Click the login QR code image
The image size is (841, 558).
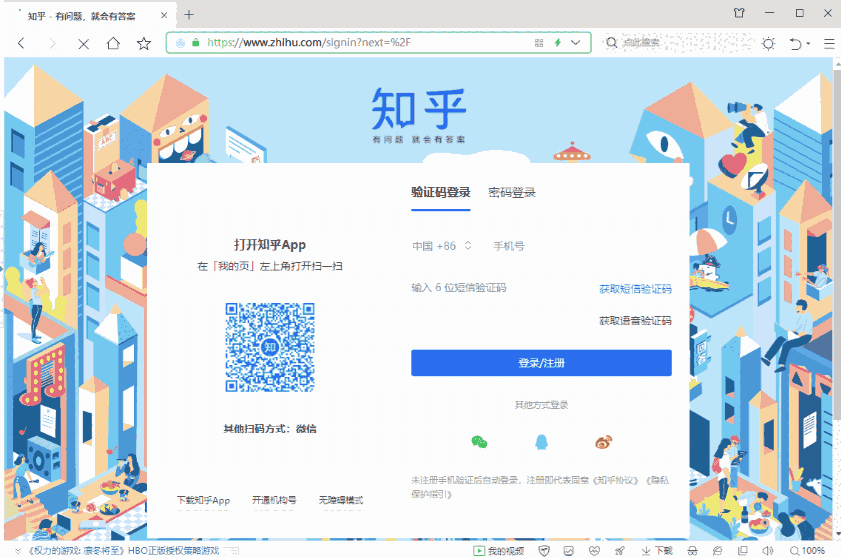pyautogui.click(x=270, y=347)
